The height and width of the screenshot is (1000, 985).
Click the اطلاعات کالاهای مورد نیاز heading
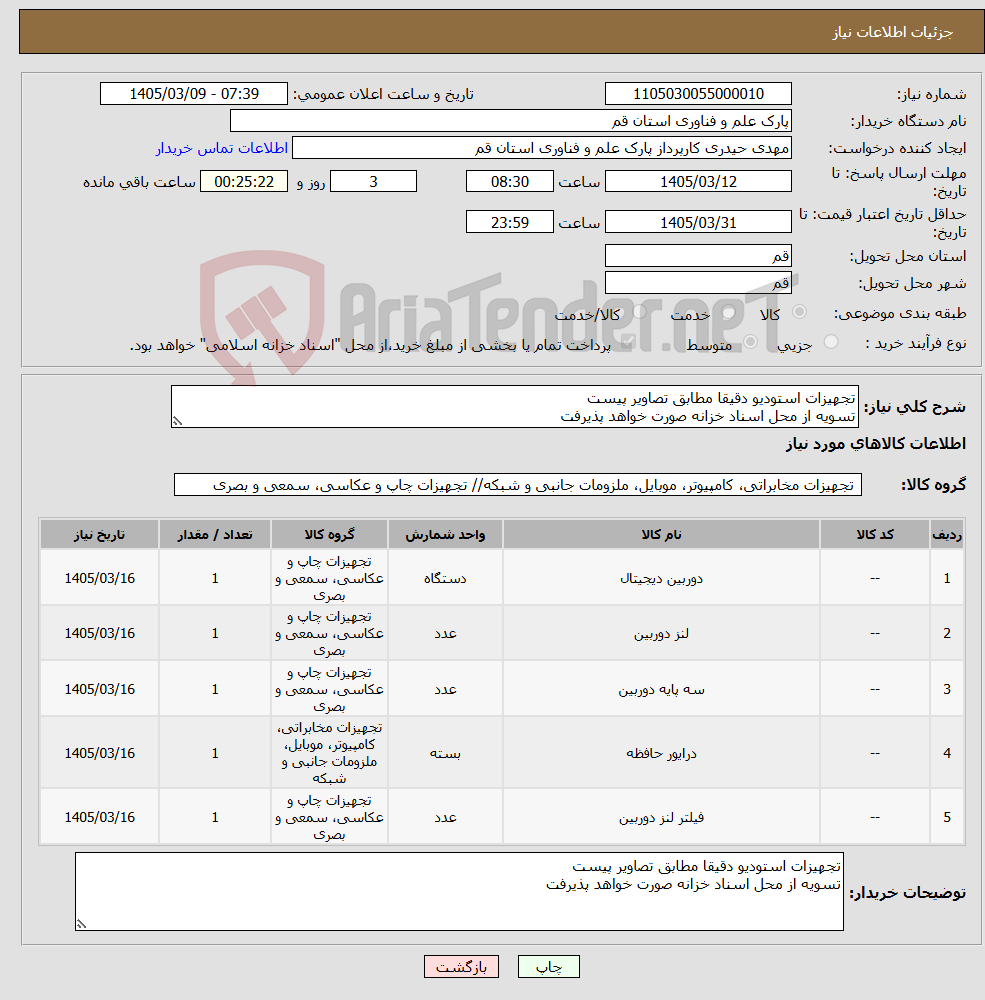[875, 444]
